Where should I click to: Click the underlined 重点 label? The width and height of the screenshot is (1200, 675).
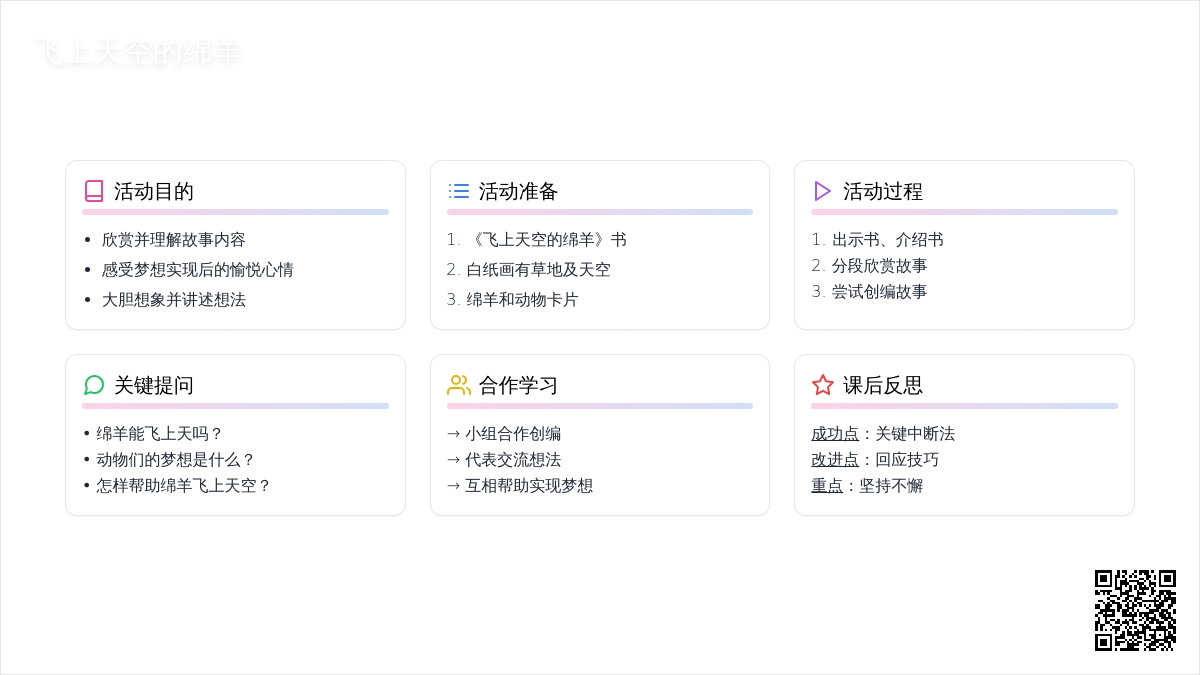pyautogui.click(x=827, y=486)
